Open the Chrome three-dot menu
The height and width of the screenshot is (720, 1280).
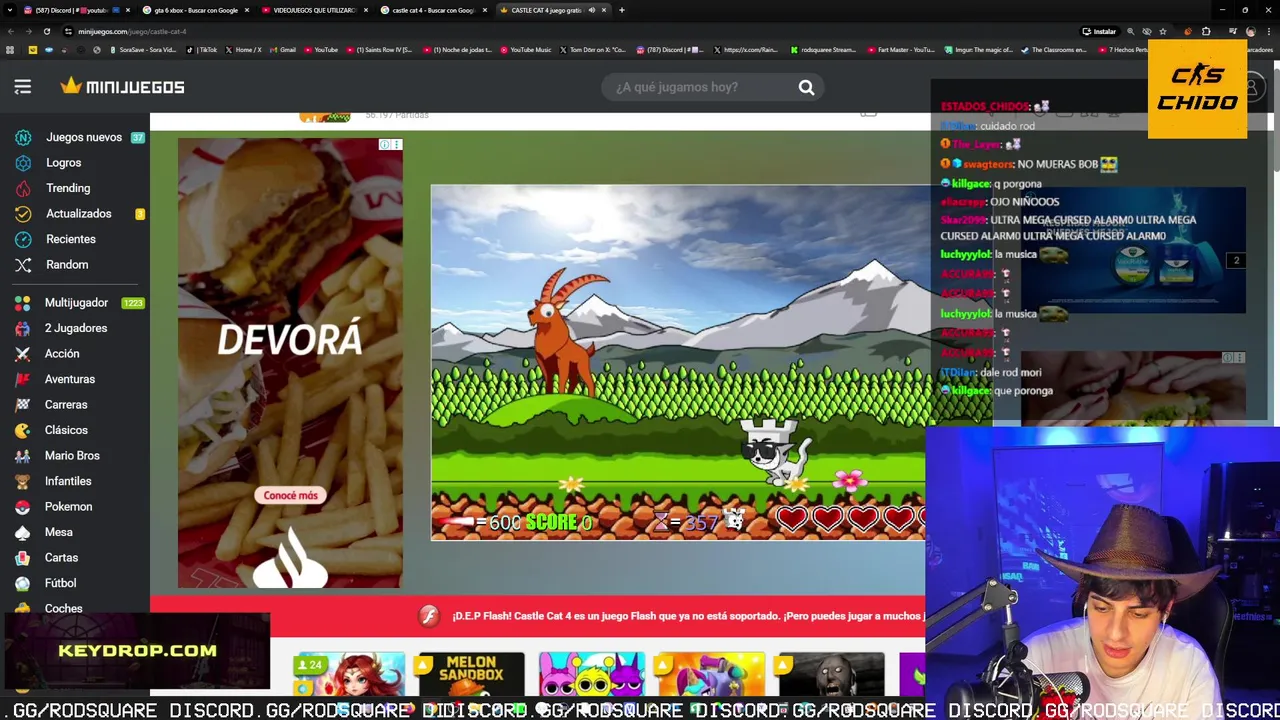tap(1268, 31)
